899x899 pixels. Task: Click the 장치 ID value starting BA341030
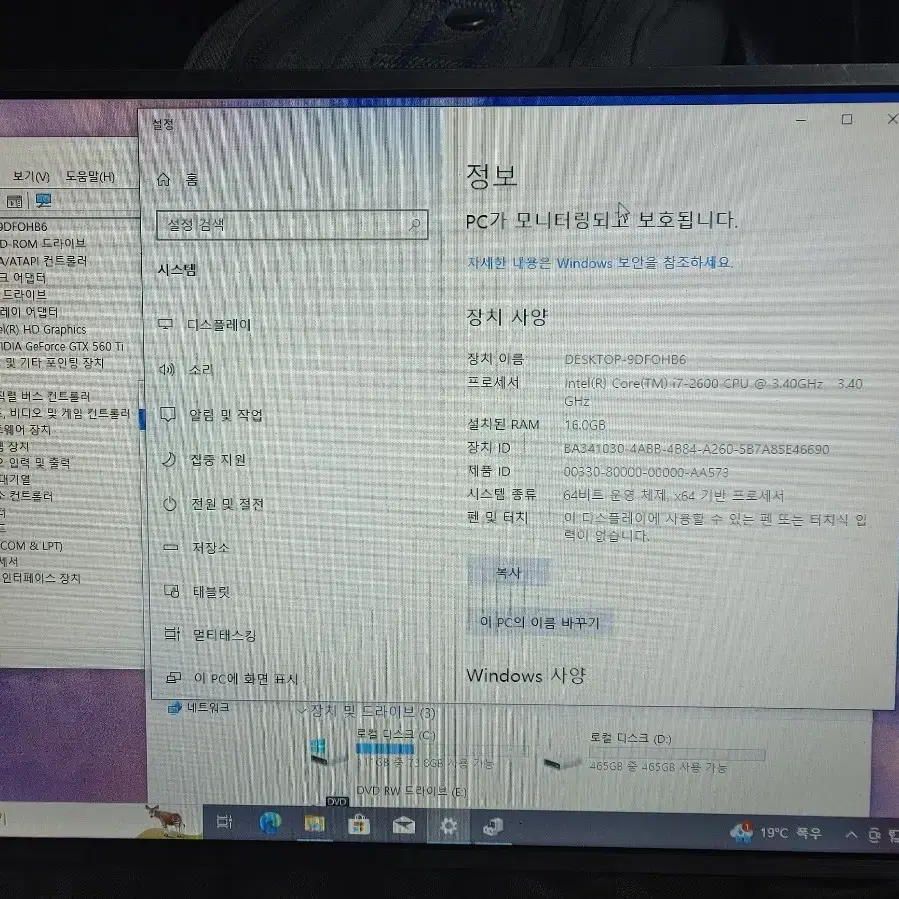pyautogui.click(x=696, y=449)
